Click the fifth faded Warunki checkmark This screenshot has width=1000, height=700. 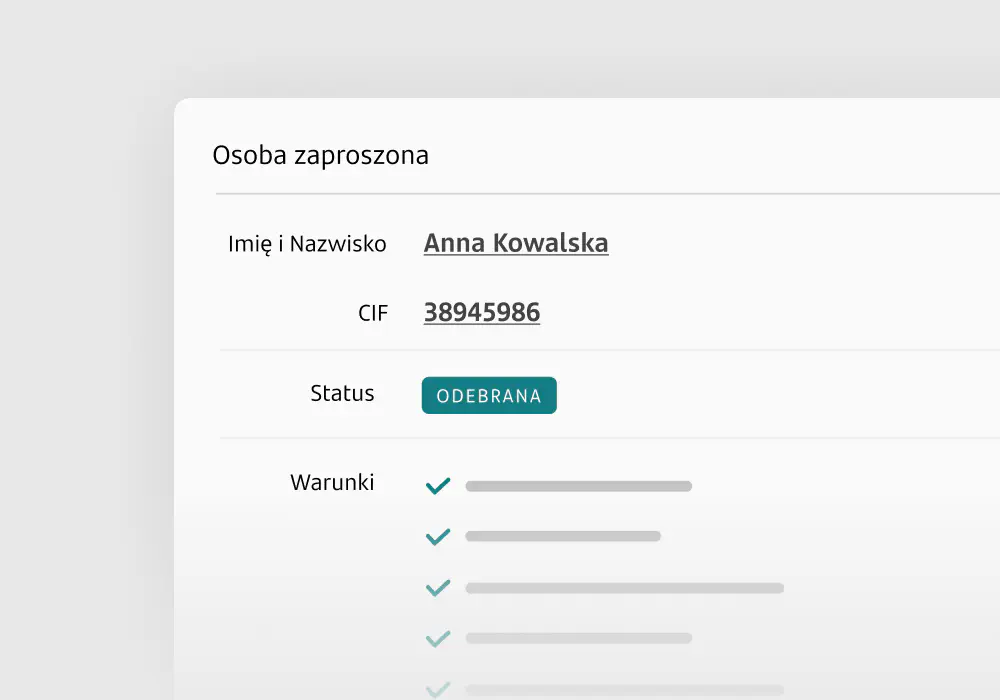(438, 688)
